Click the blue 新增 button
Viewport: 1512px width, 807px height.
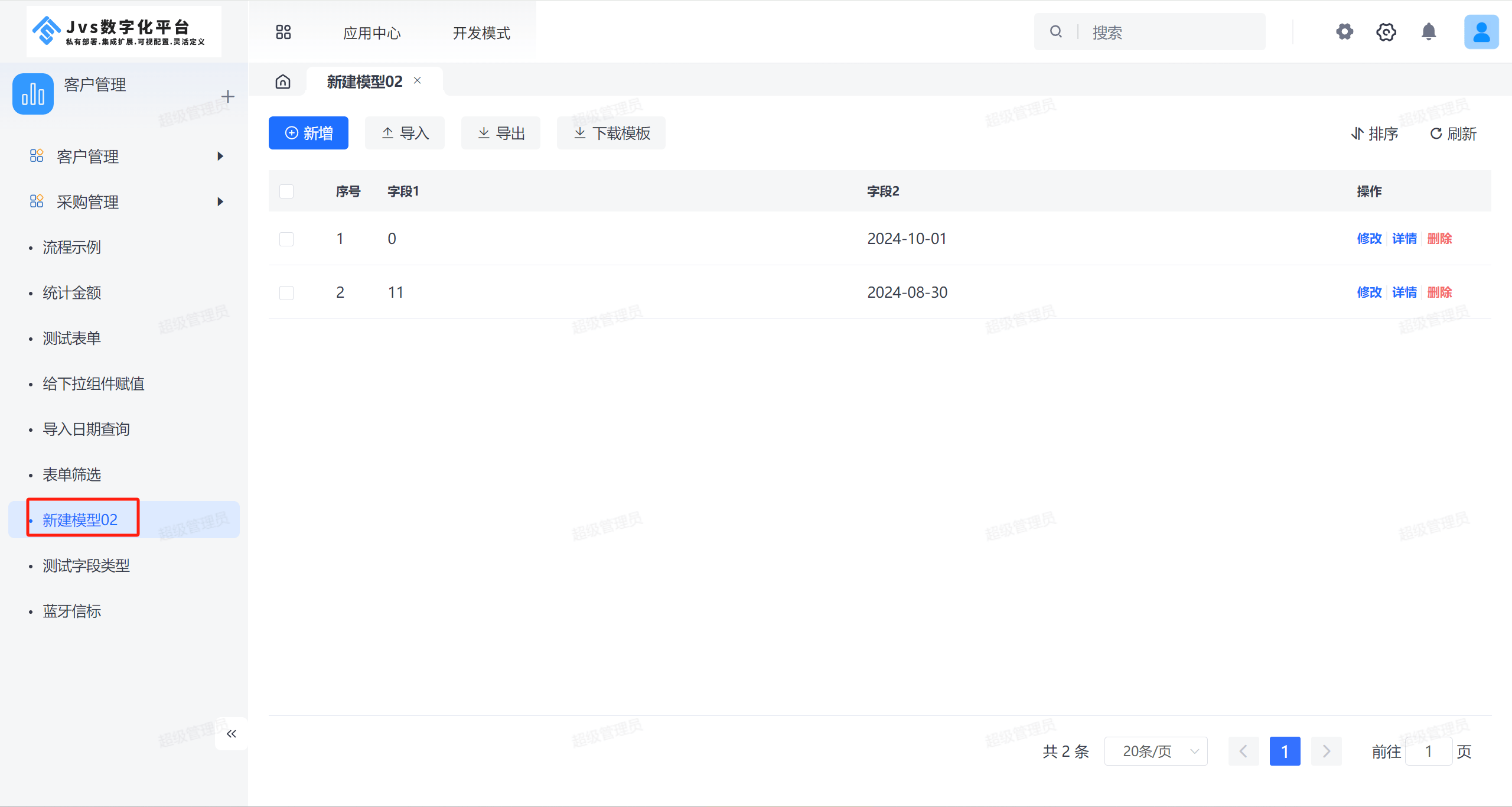(308, 133)
